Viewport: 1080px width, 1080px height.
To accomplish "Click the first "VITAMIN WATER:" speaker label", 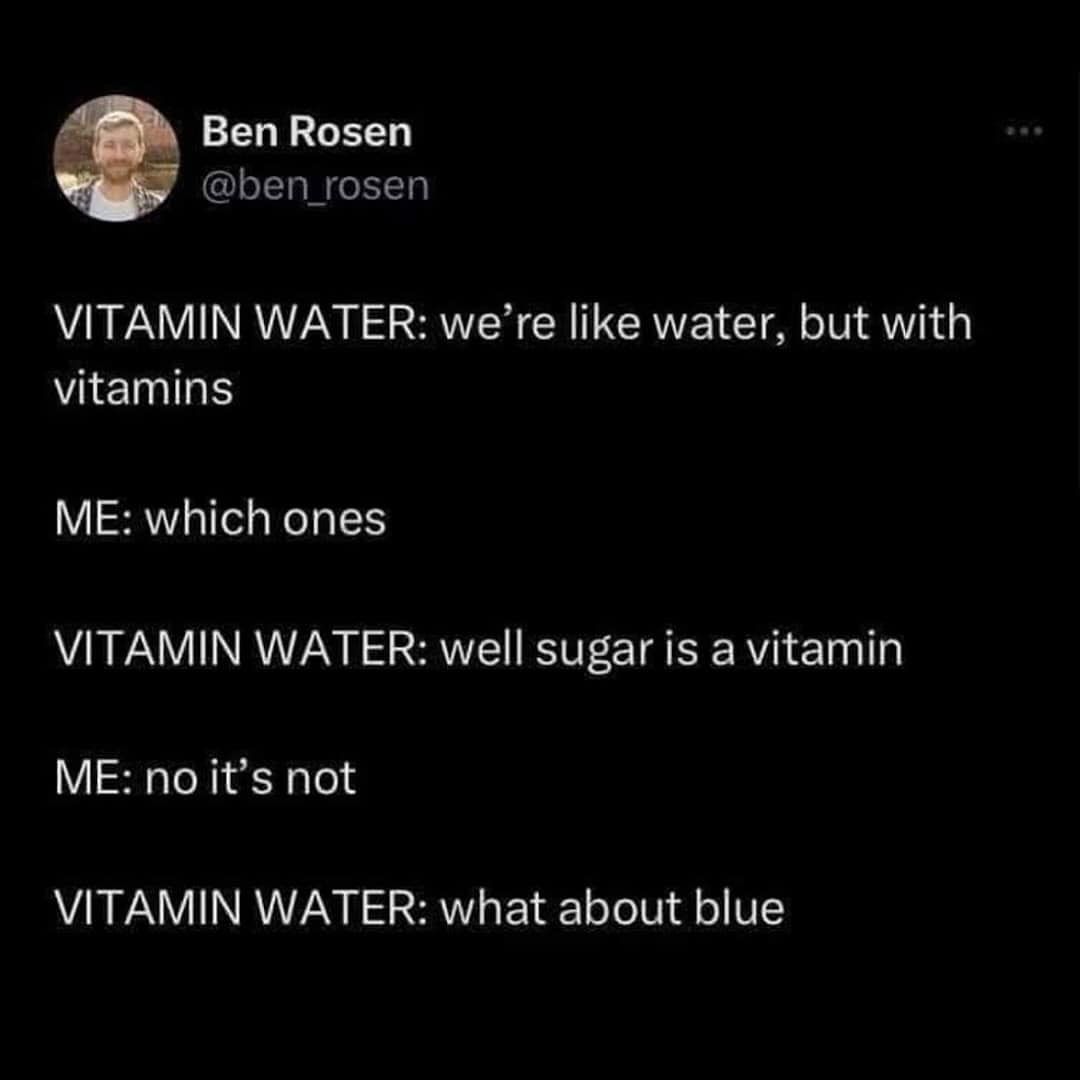I will click(241, 324).
